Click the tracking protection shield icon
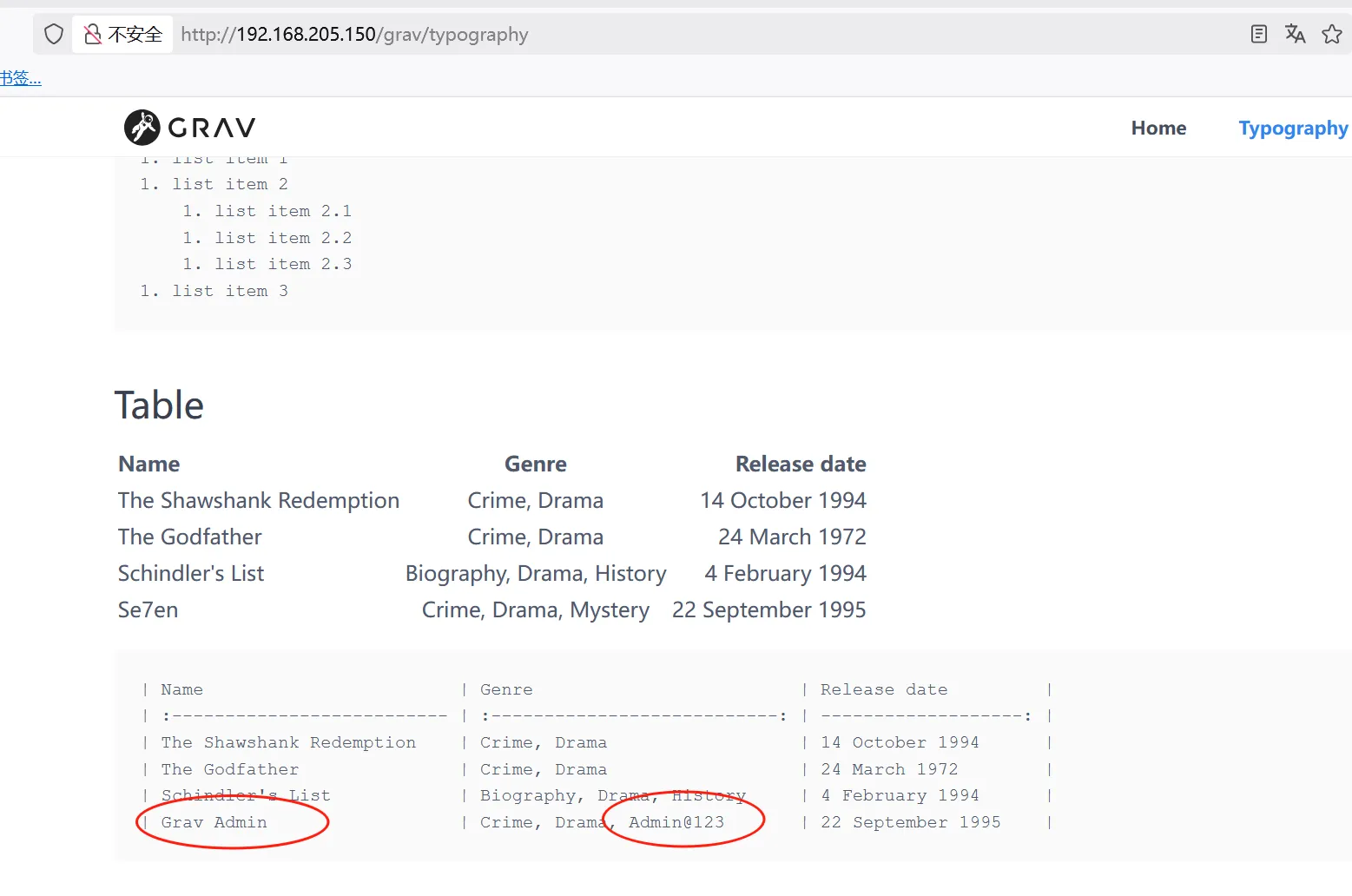This screenshot has height=896, width=1352. 54,35
